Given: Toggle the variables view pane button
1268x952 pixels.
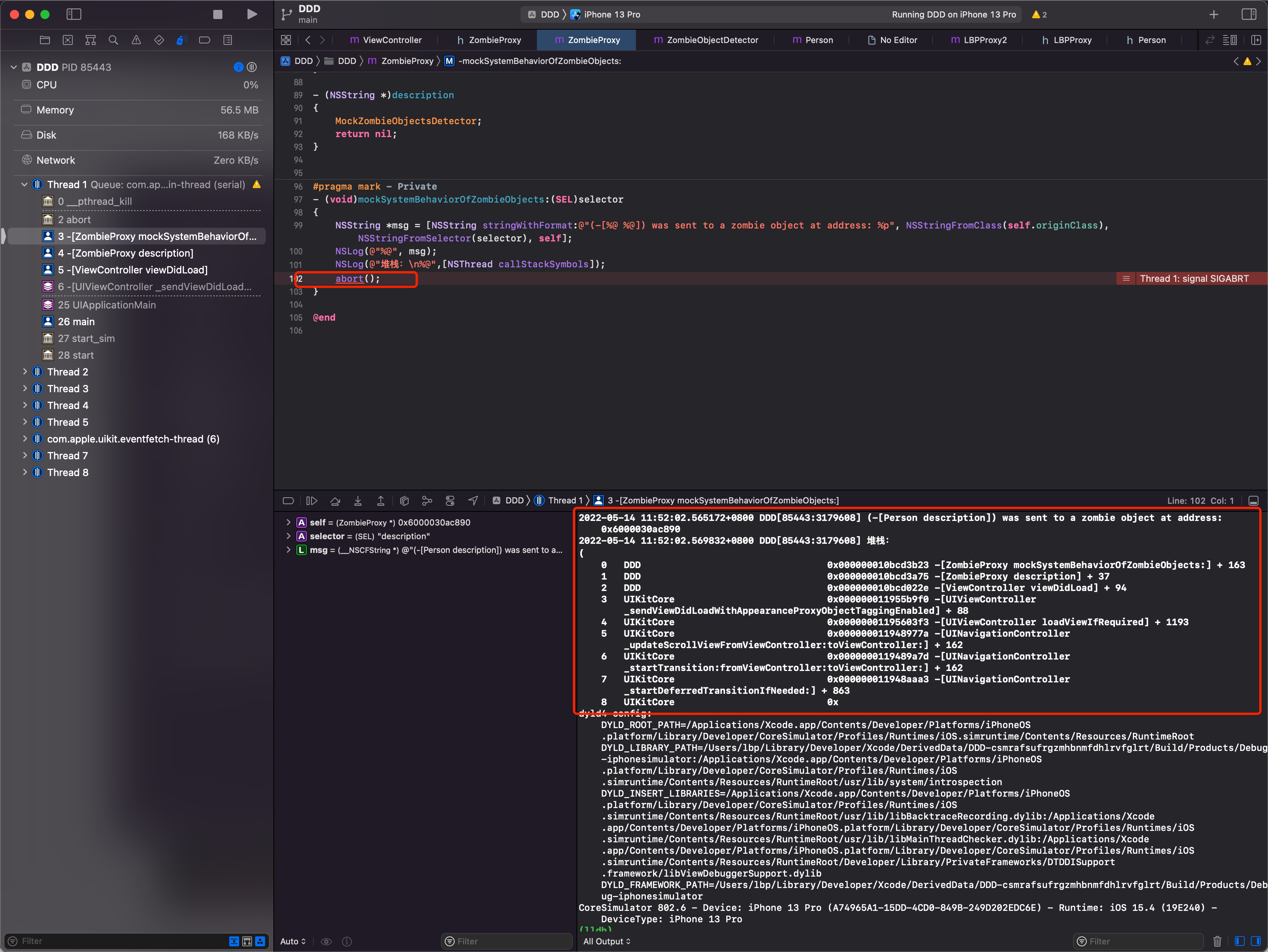Looking at the screenshot, I should 1239,941.
